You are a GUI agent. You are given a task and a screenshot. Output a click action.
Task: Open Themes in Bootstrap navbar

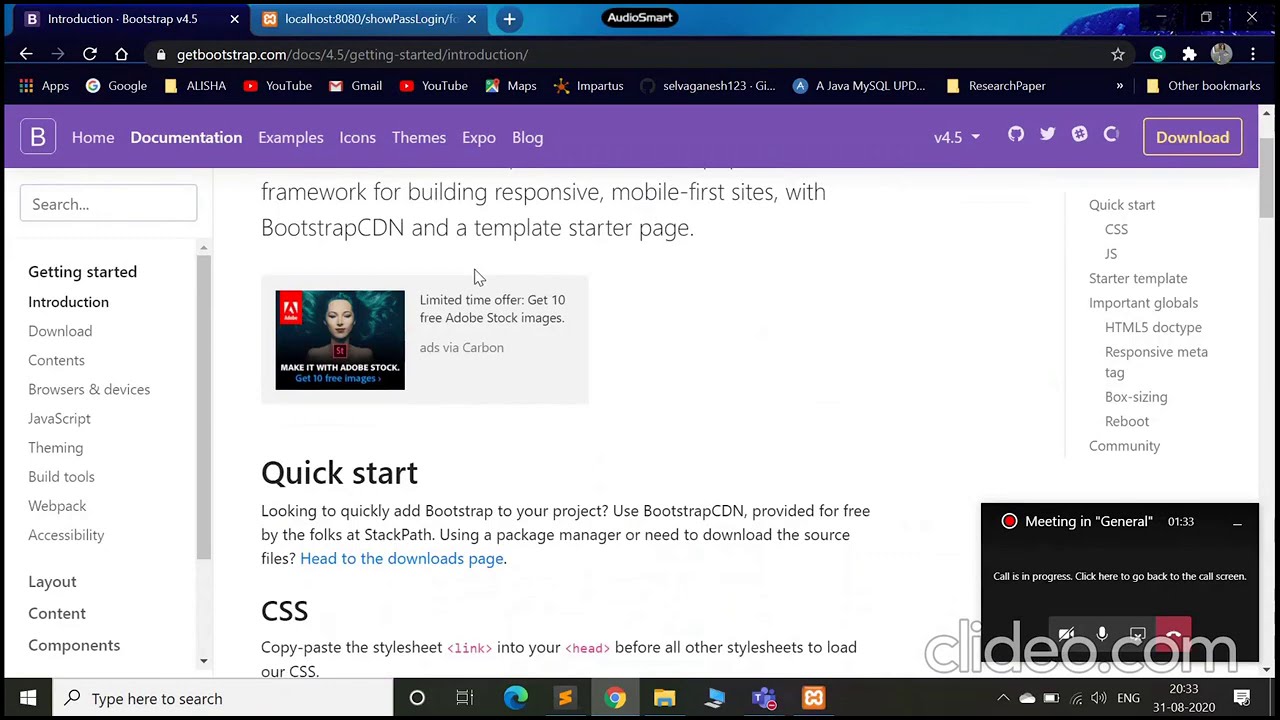pos(419,137)
